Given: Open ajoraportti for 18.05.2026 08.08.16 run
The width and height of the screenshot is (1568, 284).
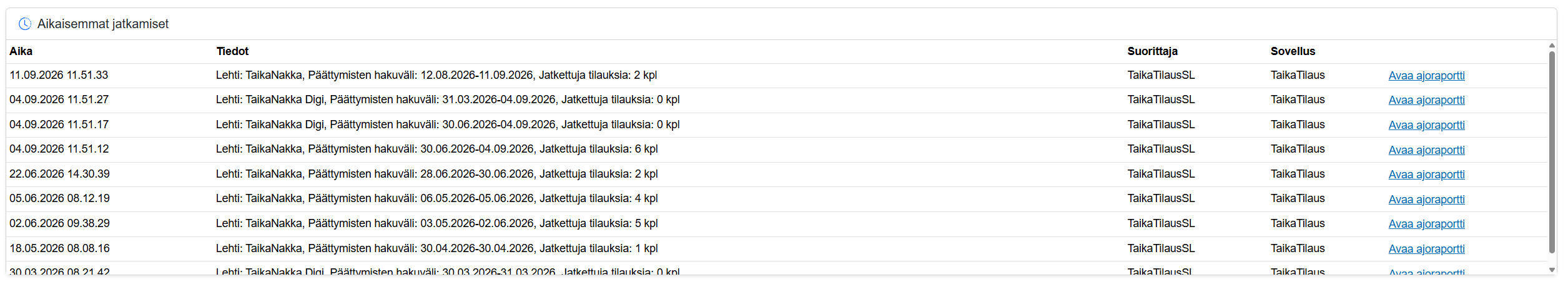Looking at the screenshot, I should pyautogui.click(x=1426, y=249).
